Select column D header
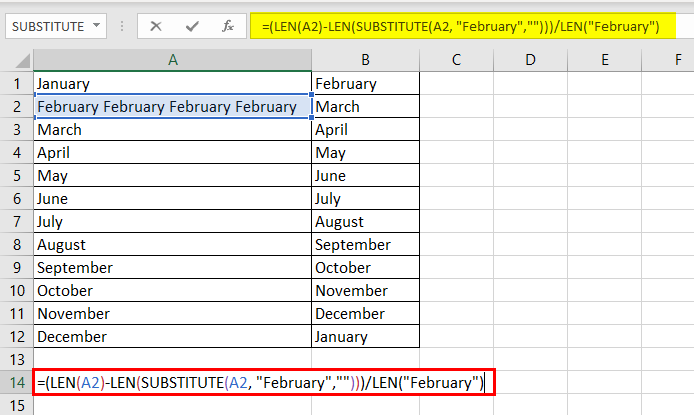 (x=530, y=60)
